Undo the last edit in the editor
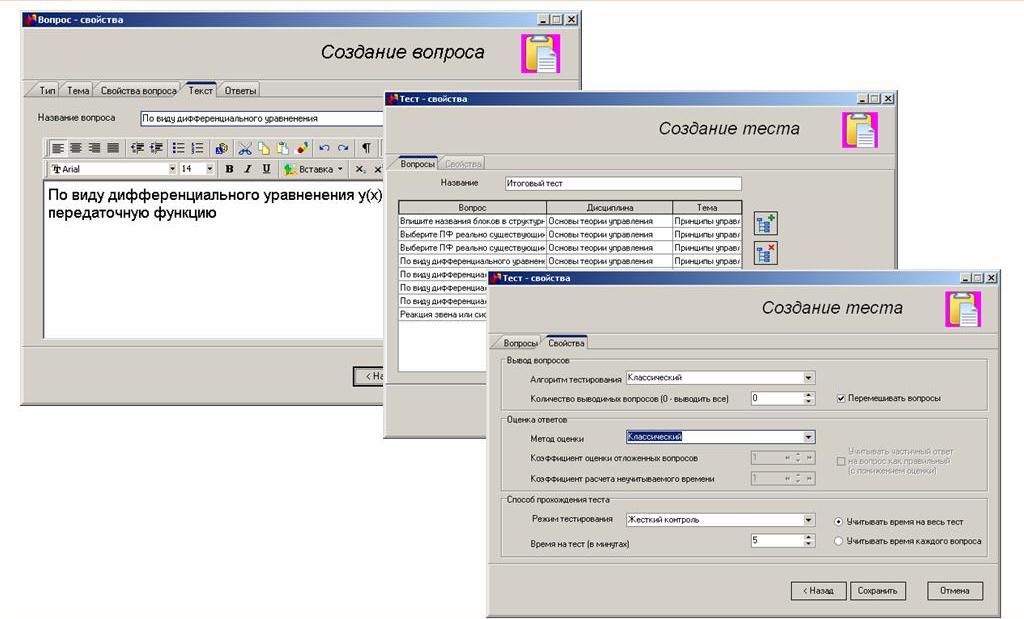Viewport: 1024px width, 619px height. (x=326, y=147)
